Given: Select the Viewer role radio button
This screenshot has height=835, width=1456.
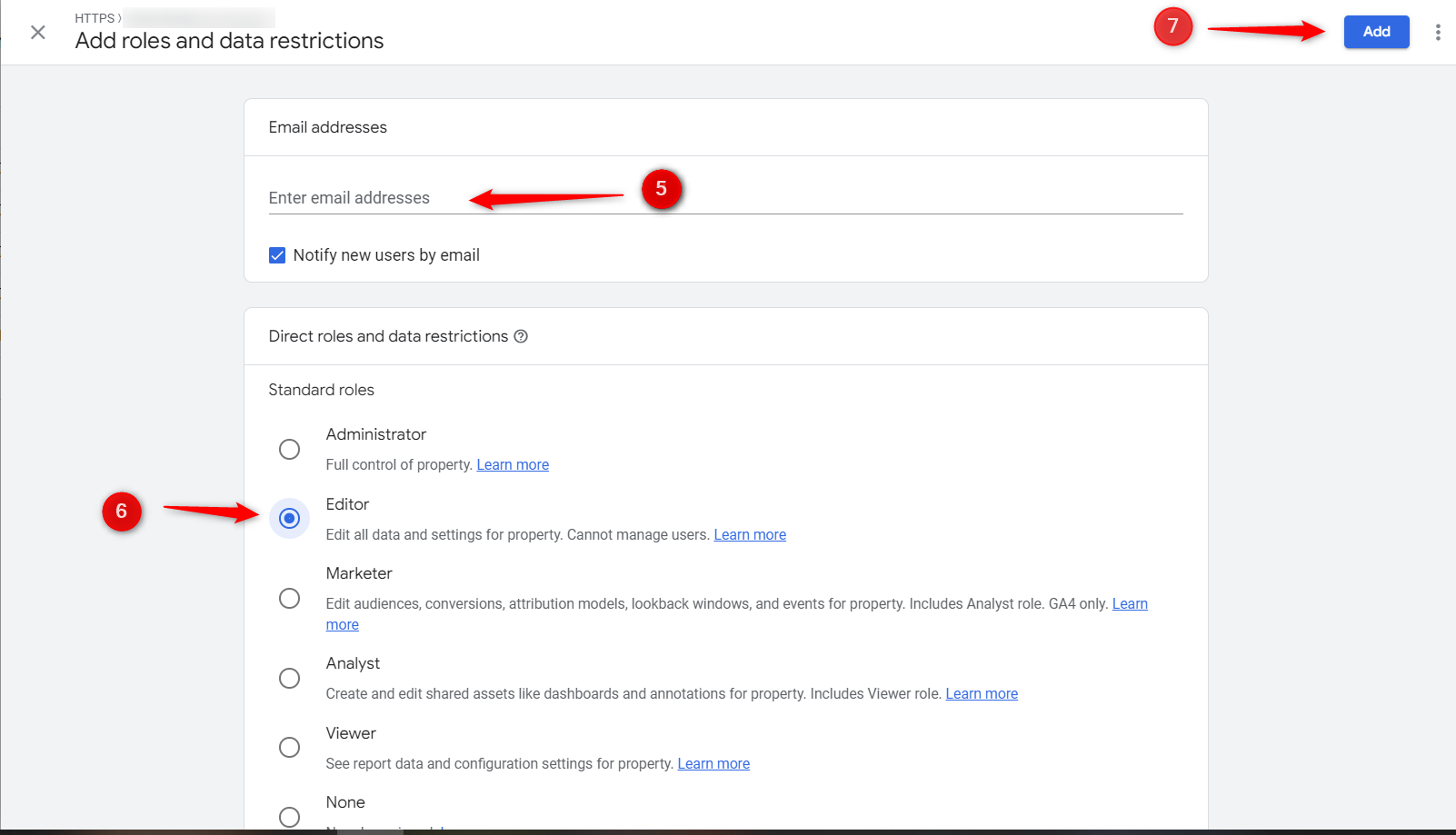Looking at the screenshot, I should click(289, 747).
